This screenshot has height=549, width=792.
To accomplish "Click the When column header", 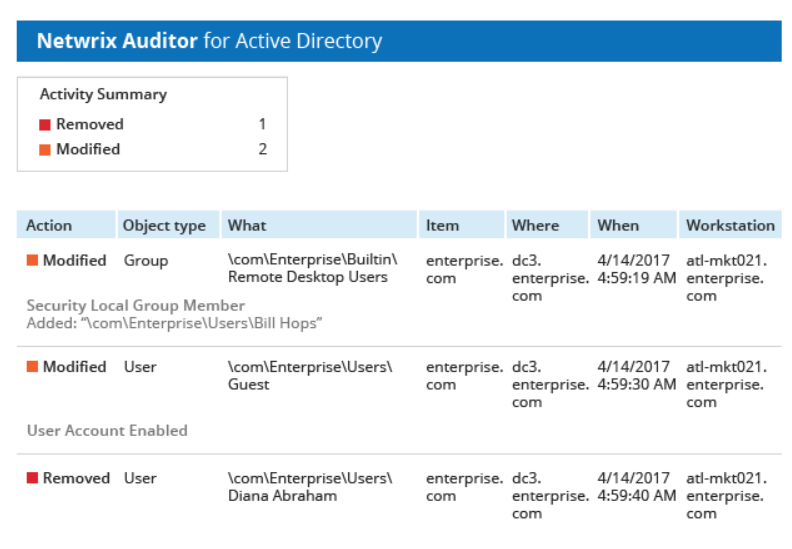I will (633, 225).
